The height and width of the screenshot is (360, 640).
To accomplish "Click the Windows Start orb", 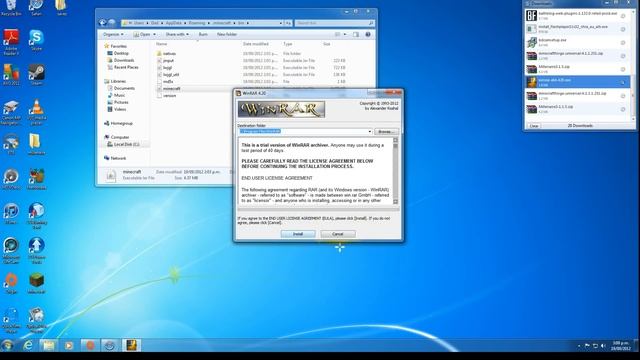I will tap(7, 345).
